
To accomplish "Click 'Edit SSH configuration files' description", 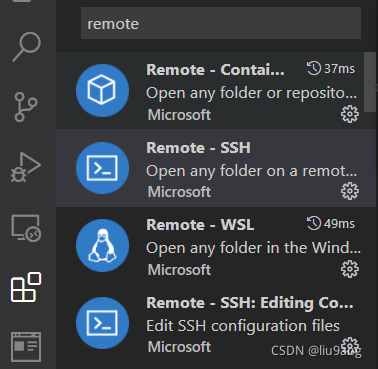I will pyautogui.click(x=243, y=326).
